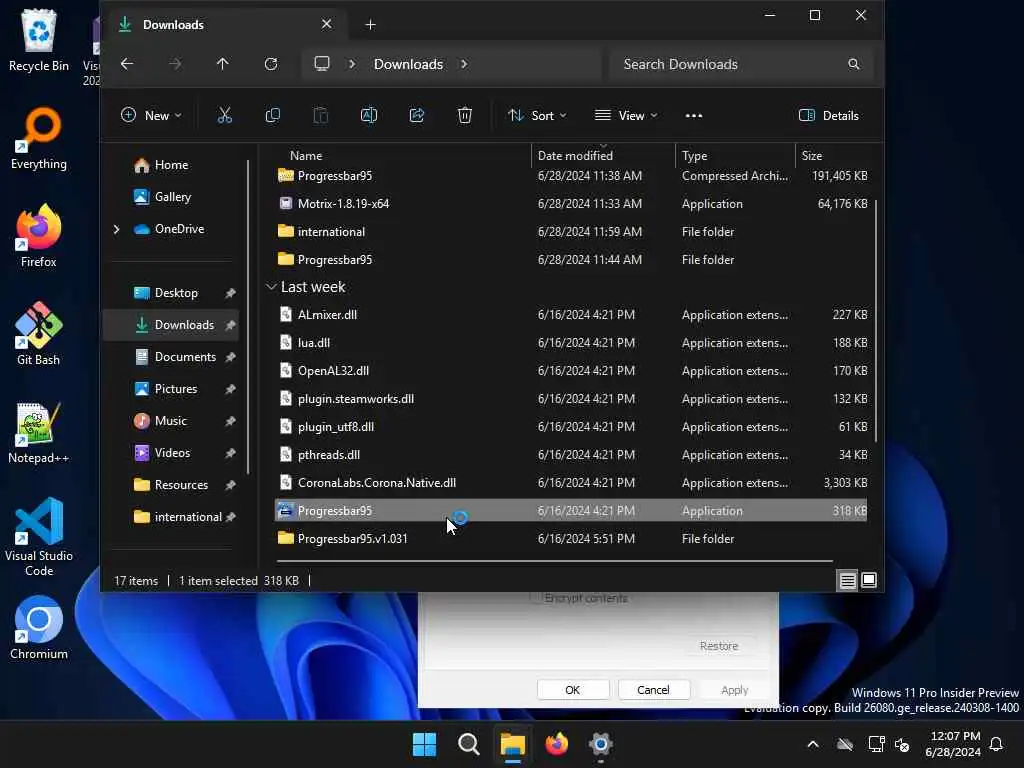This screenshot has width=1024, height=768.
Task: Click the search magnifier in Search Downloads
Action: [854, 64]
